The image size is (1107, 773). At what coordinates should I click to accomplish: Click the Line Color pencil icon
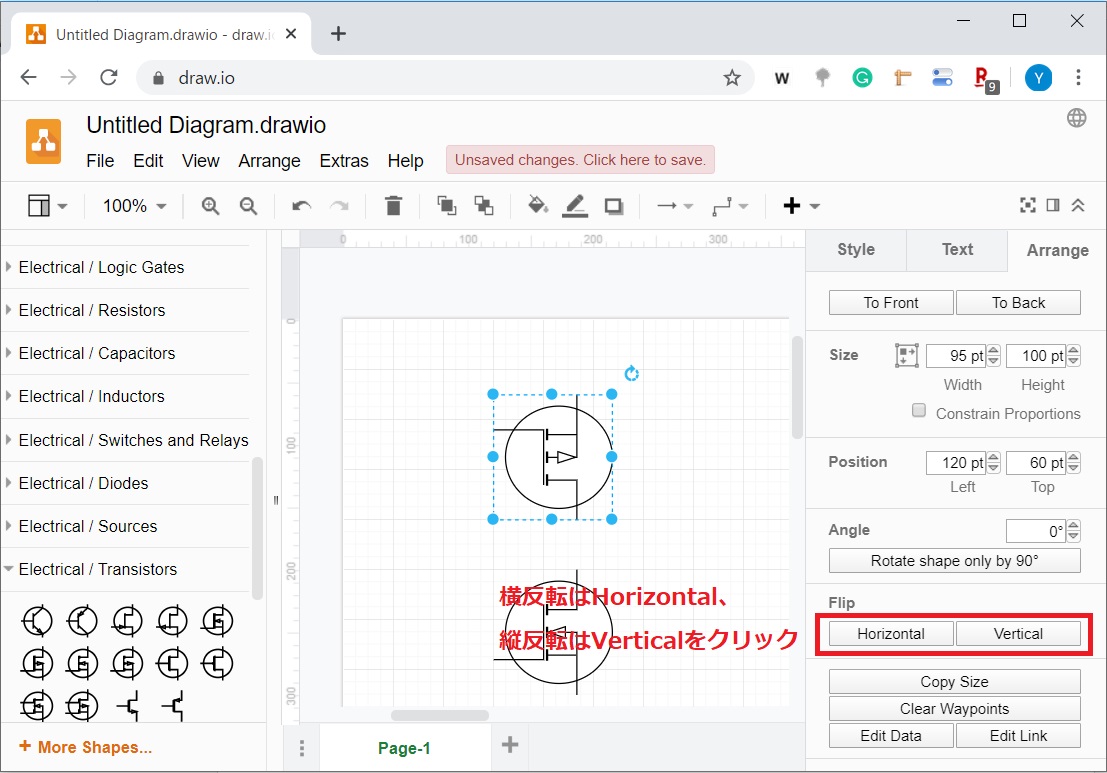pos(575,206)
